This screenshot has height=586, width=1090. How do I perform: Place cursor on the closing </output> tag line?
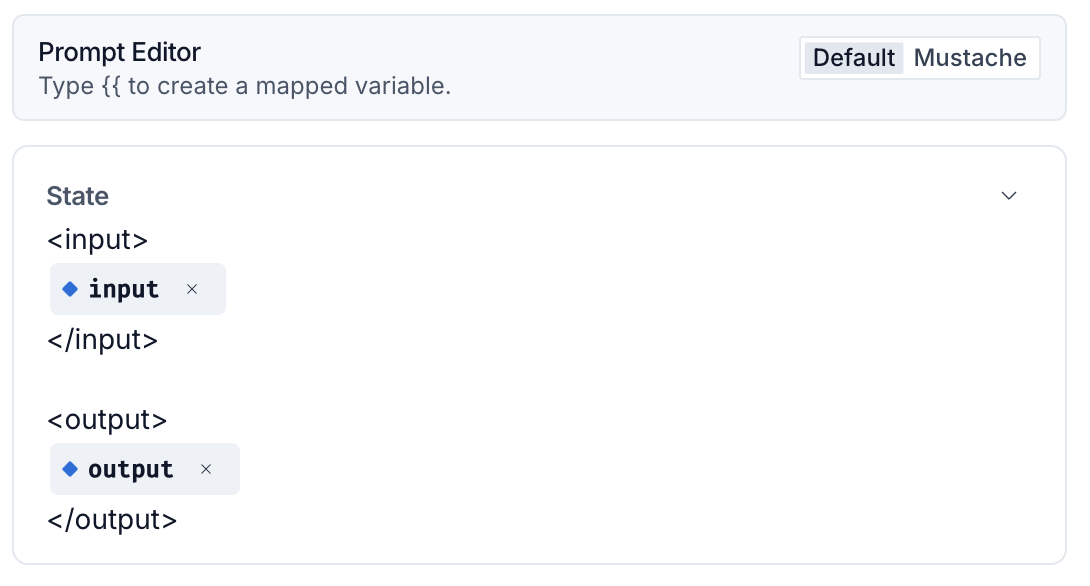coord(112,520)
